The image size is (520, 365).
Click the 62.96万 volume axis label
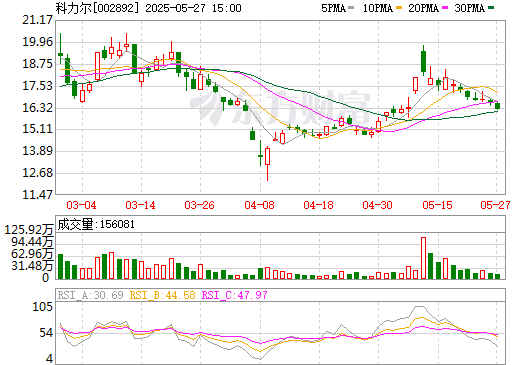point(32,254)
